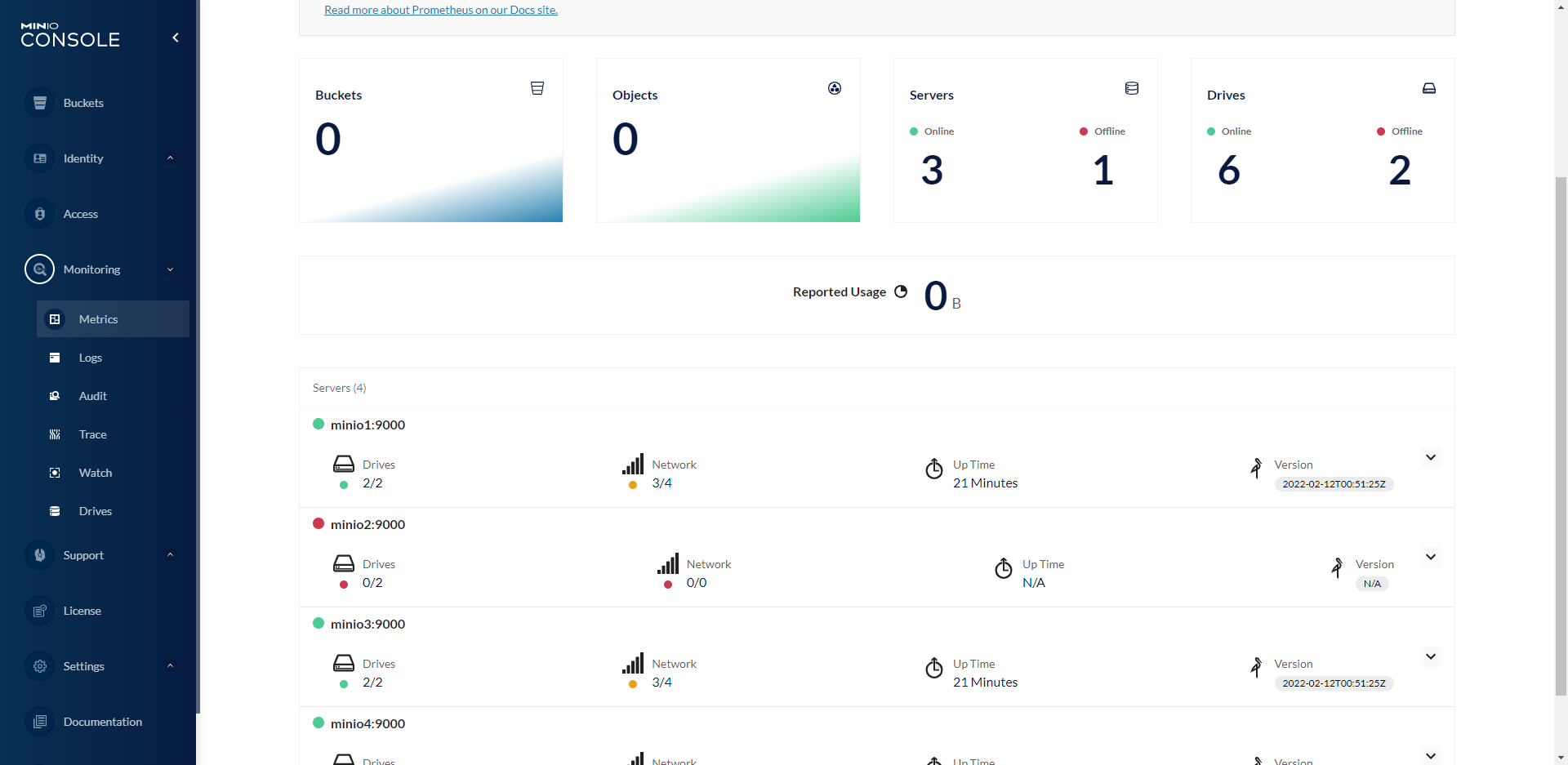Select the Metrics submenu item

pyautogui.click(x=113, y=319)
